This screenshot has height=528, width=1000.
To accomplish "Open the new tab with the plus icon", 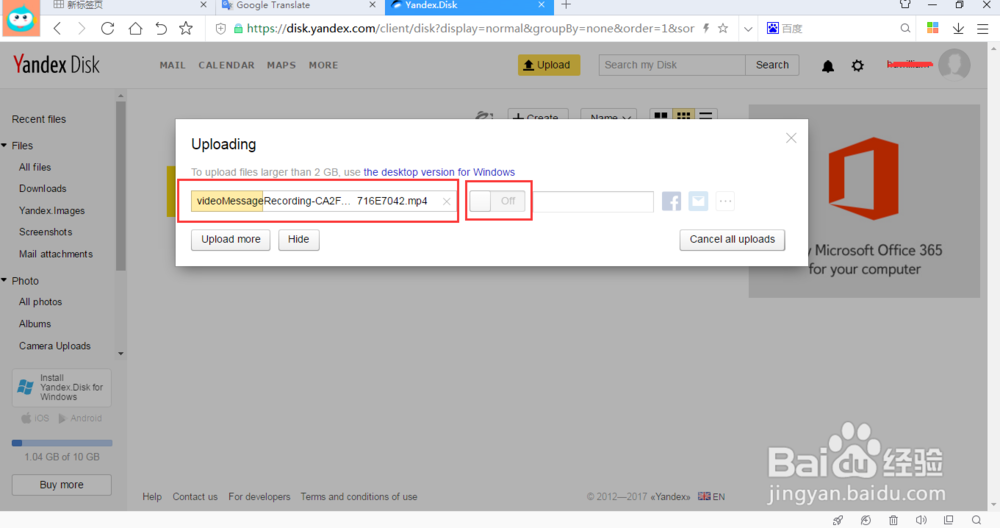I will click(566, 5).
